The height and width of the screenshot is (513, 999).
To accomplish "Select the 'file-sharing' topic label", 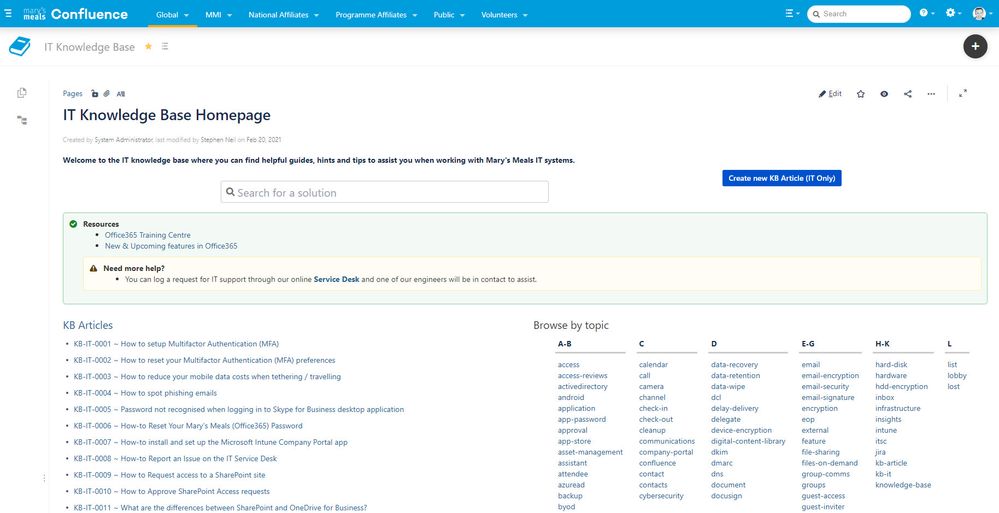I will (820, 452).
